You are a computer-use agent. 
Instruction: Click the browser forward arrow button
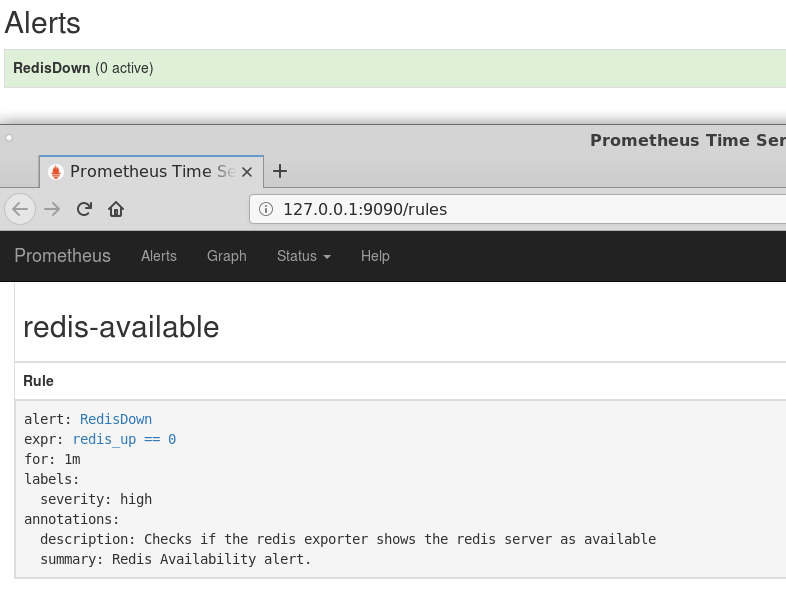coord(52,209)
